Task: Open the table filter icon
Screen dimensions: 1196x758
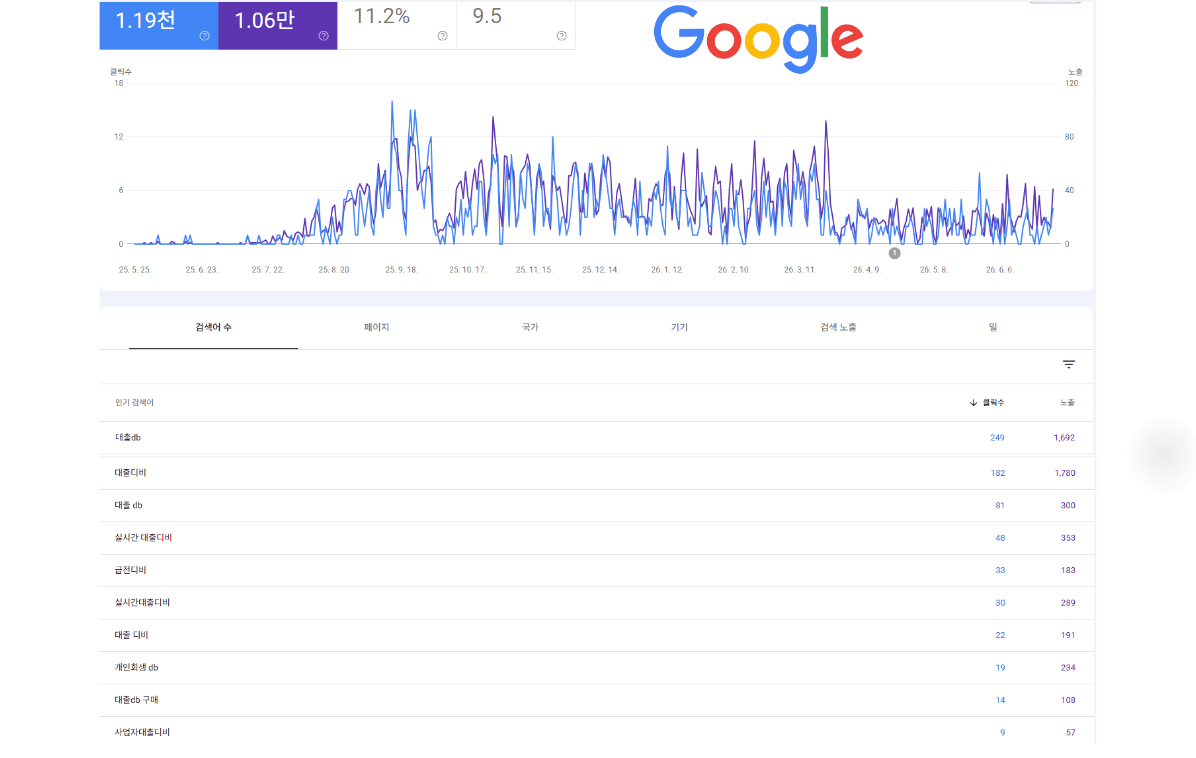Action: [1069, 365]
